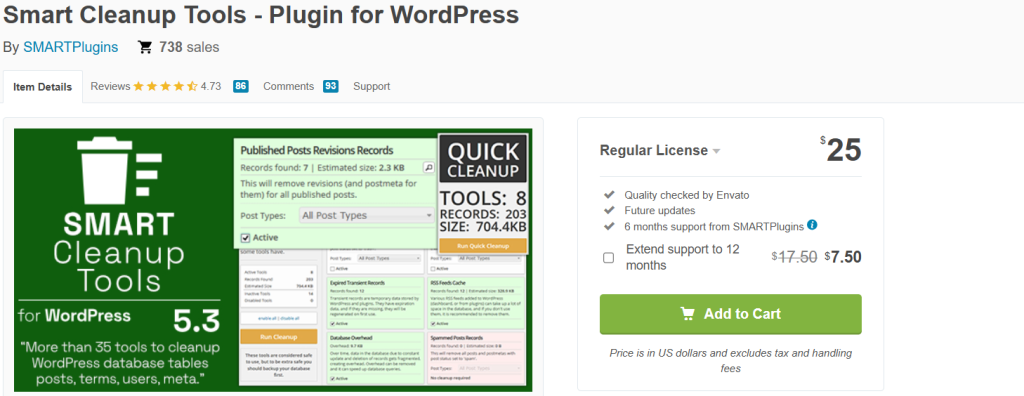Click the 93 comments count badge

point(330,86)
